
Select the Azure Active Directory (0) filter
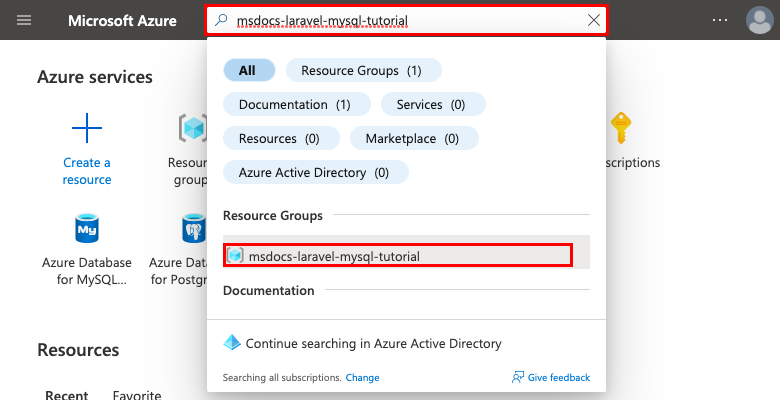pyautogui.click(x=316, y=173)
